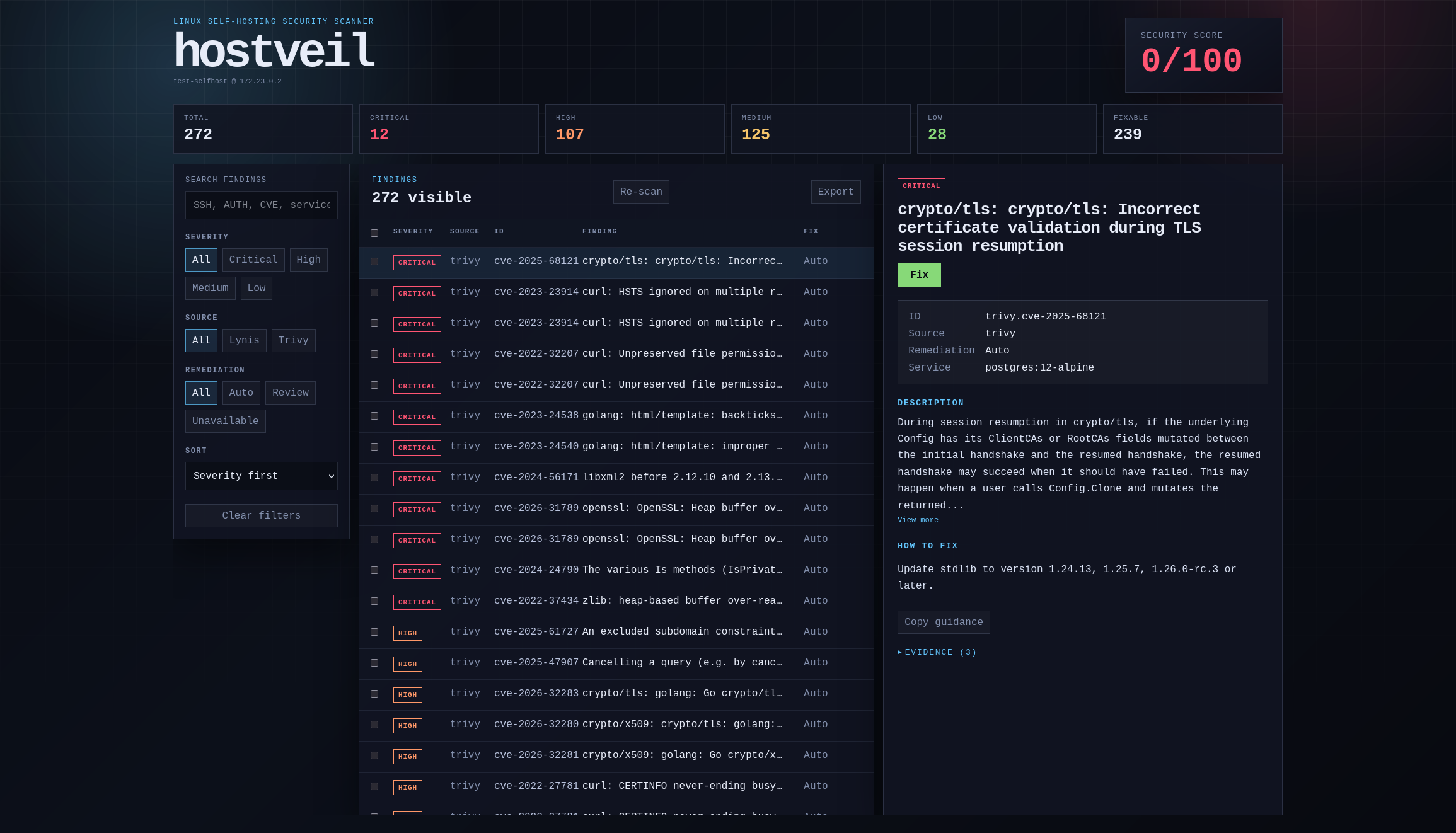Select the 'Cancelling a query' finding
This screenshot has height=833, width=1456.
(x=616, y=663)
